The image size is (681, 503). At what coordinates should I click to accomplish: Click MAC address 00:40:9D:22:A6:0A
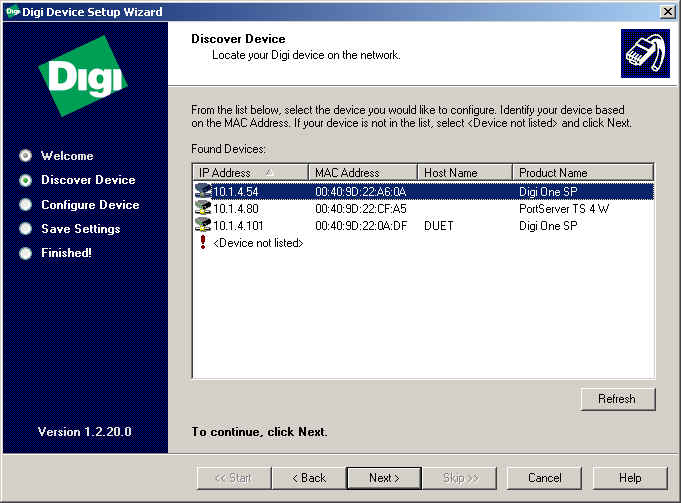(x=360, y=192)
